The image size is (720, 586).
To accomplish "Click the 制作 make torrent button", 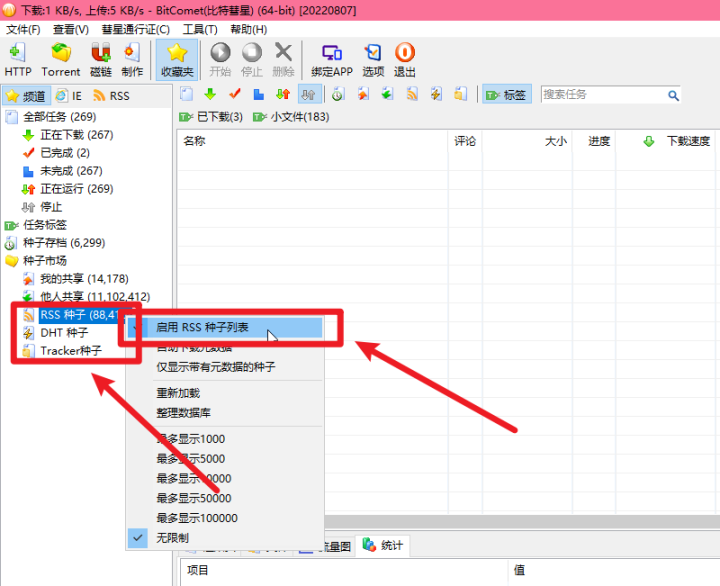I will pos(132,60).
